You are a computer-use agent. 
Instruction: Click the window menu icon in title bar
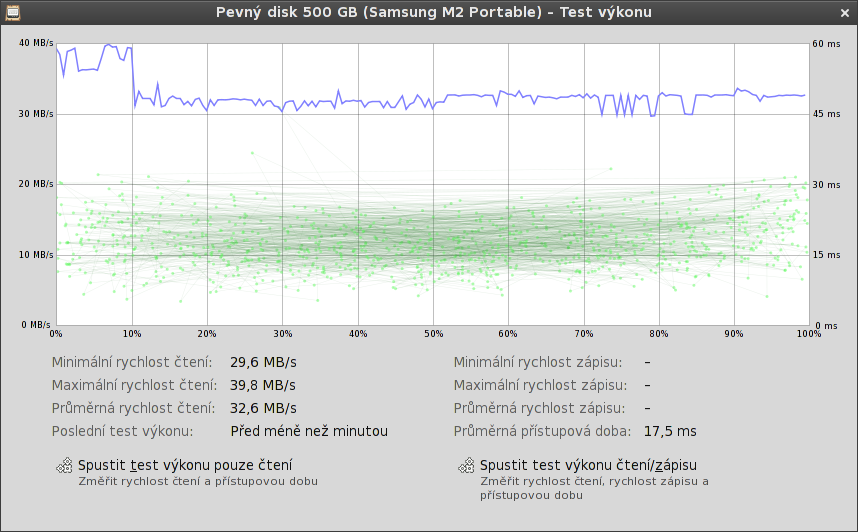(x=12, y=12)
